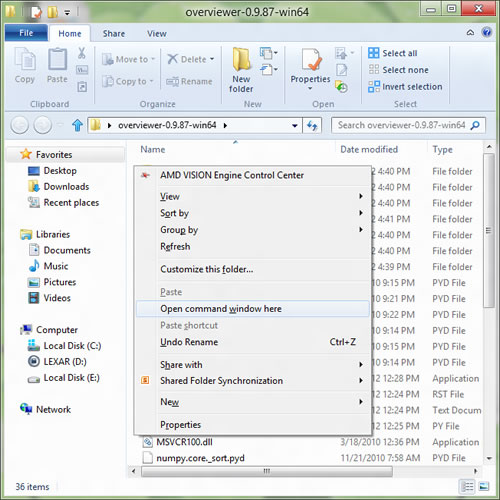Select the numpy.core._sort.pyd file
The width and height of the screenshot is (500, 500).
click(x=193, y=458)
